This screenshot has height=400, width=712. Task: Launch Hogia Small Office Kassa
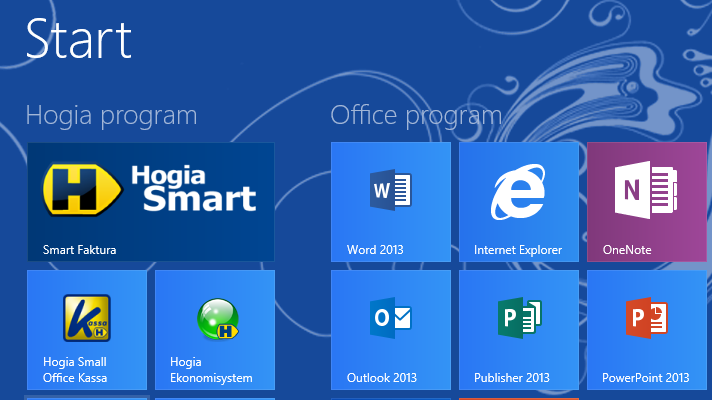coord(87,330)
